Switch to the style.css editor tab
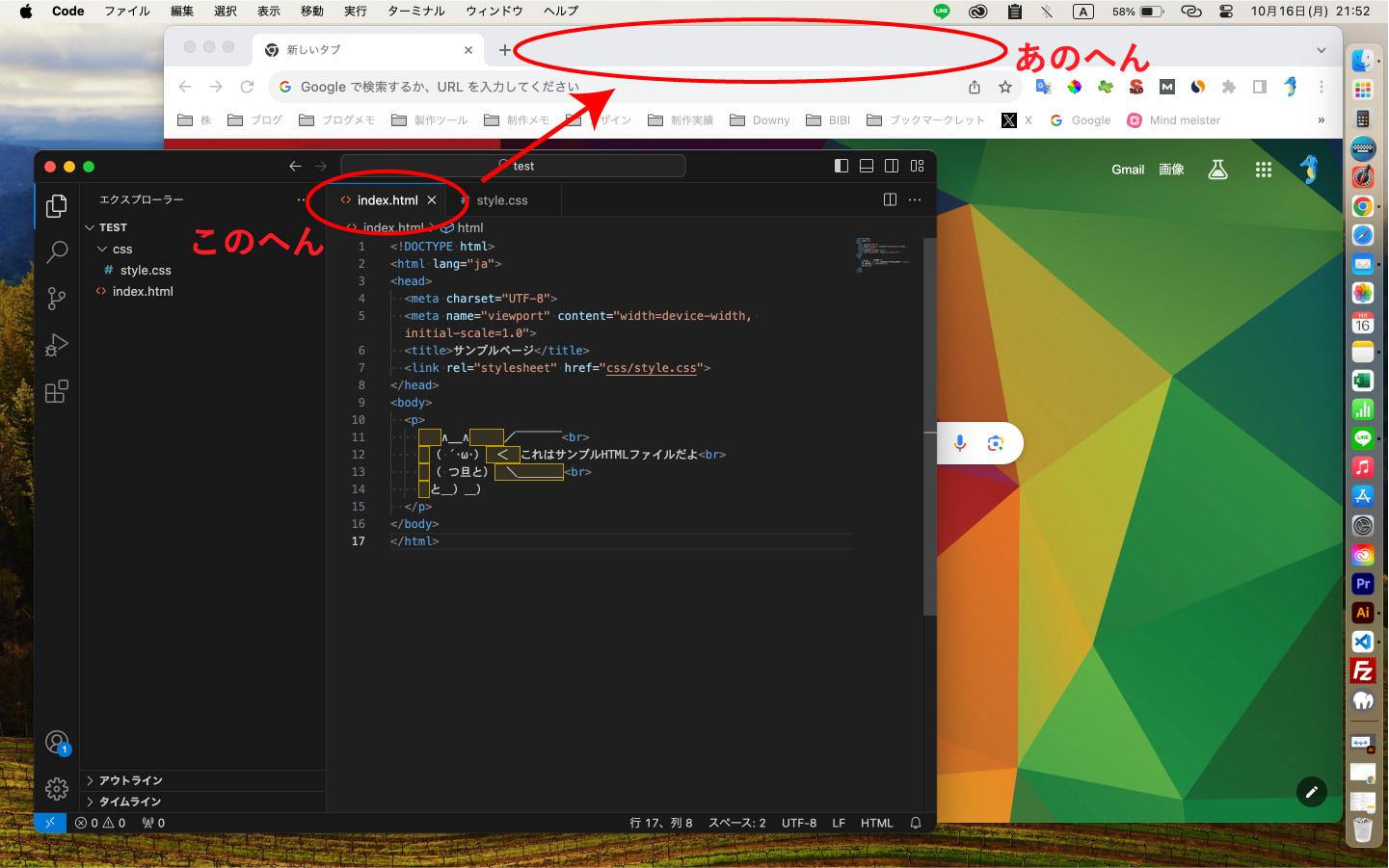 (501, 200)
